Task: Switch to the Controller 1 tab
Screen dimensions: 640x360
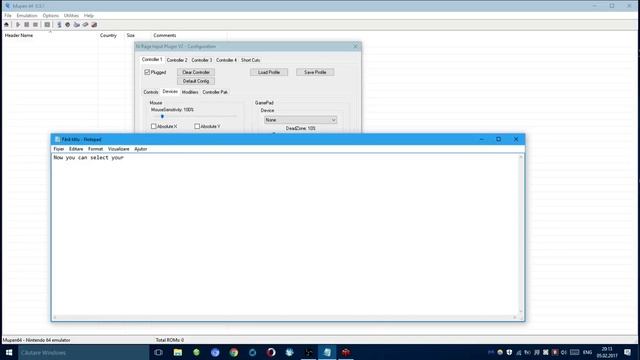Action: pos(152,60)
